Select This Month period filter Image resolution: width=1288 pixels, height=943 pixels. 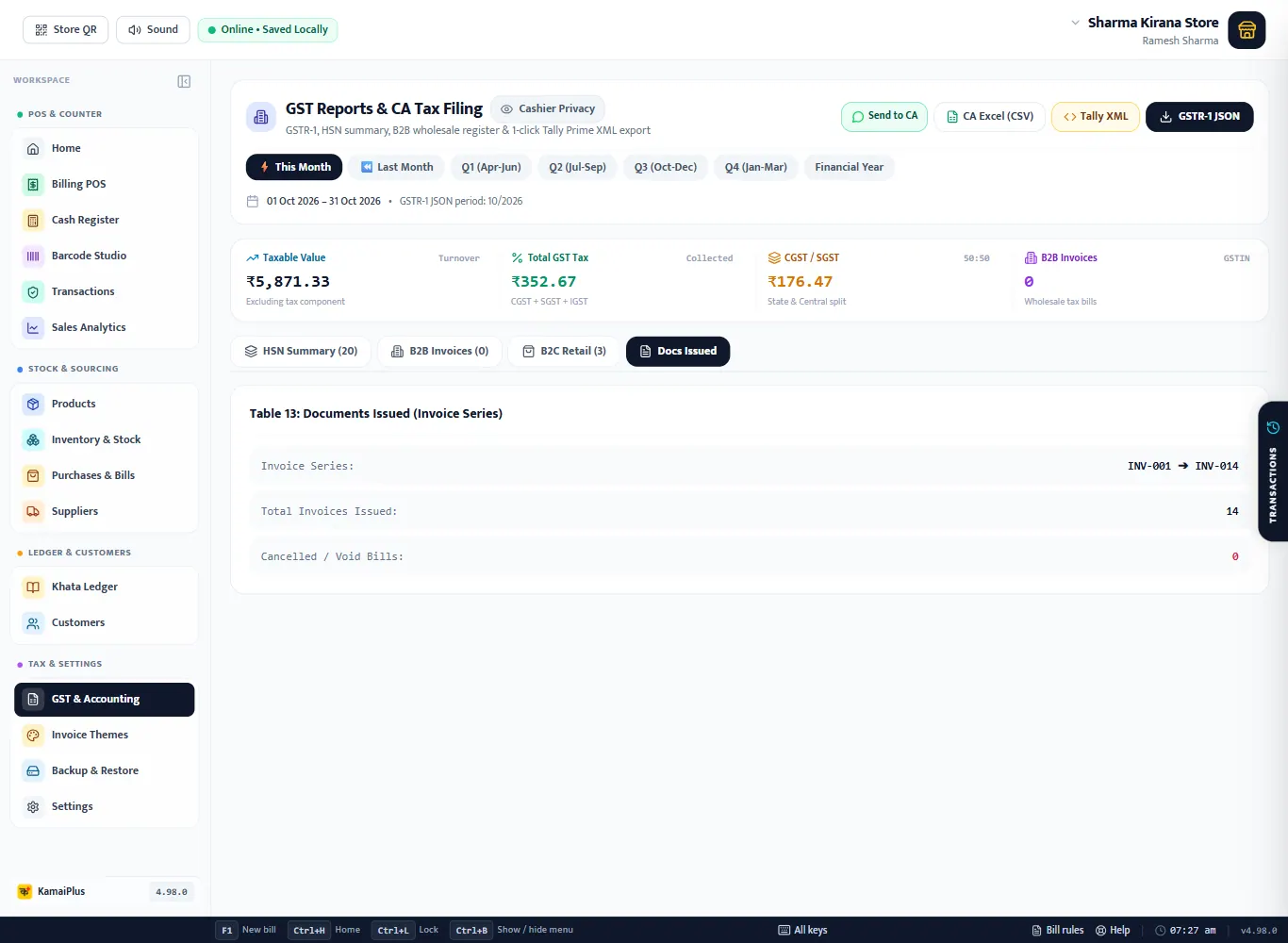tap(294, 167)
